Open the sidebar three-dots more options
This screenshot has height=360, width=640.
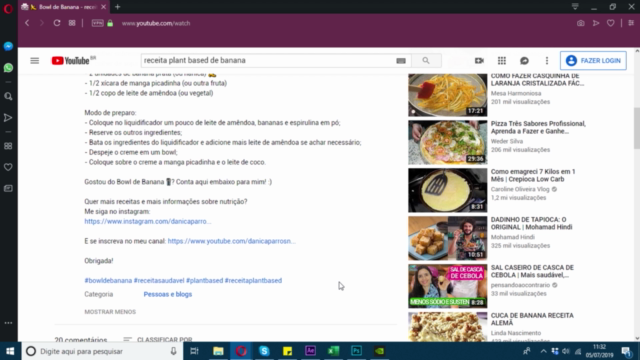8,323
